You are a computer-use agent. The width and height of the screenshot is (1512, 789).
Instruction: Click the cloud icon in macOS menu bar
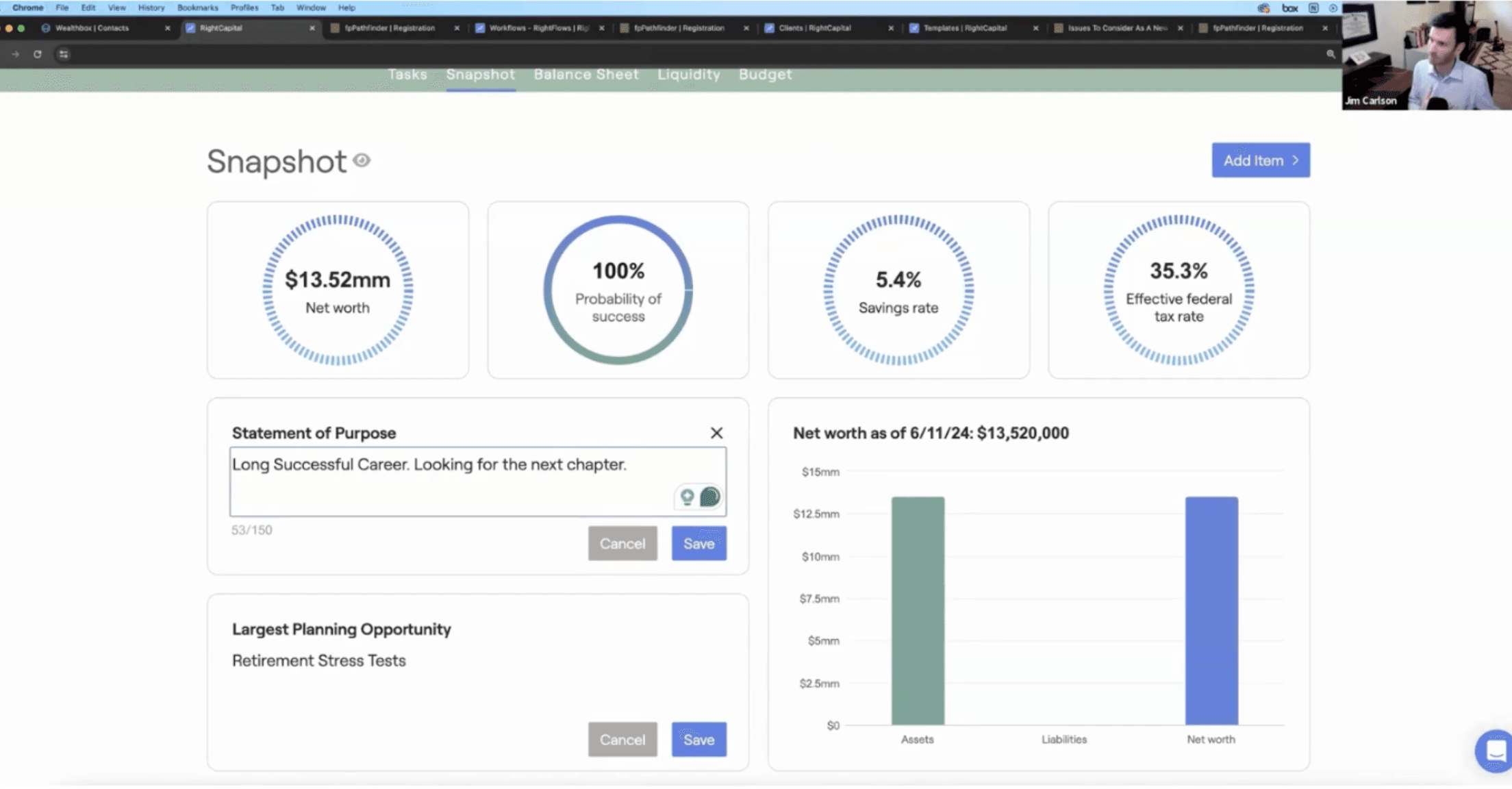click(x=1263, y=8)
